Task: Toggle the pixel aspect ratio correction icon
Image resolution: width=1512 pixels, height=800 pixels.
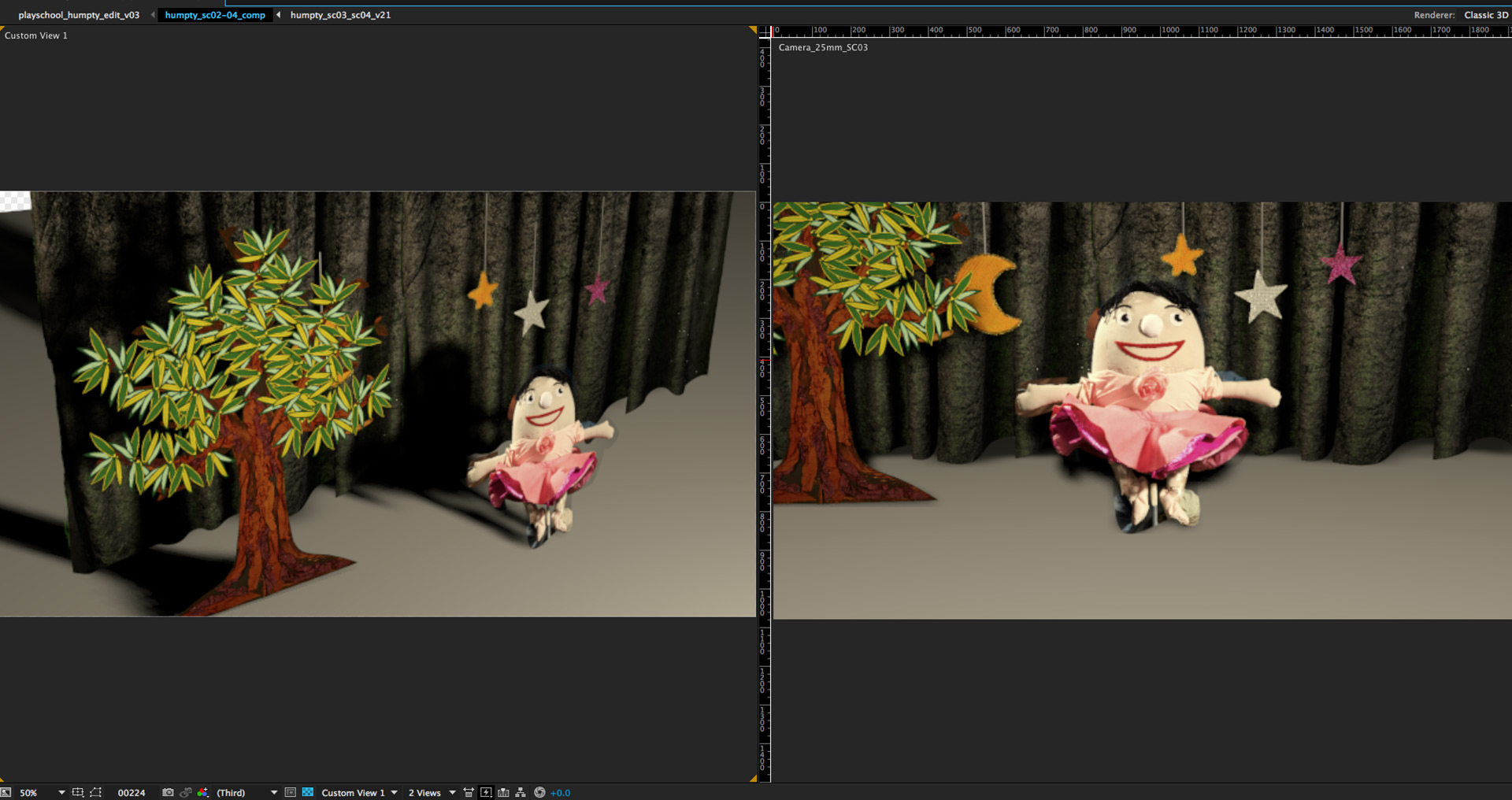Action: click(x=469, y=792)
